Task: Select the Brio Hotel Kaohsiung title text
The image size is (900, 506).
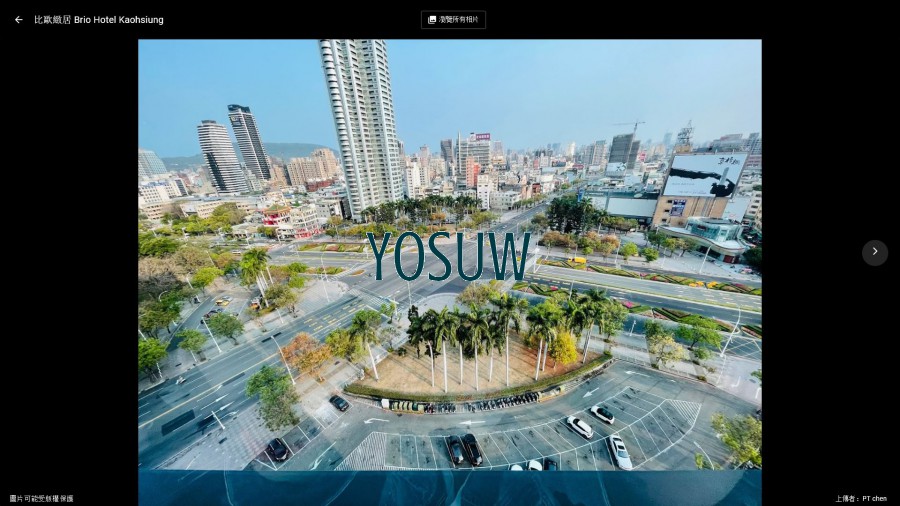Action: click(x=118, y=20)
